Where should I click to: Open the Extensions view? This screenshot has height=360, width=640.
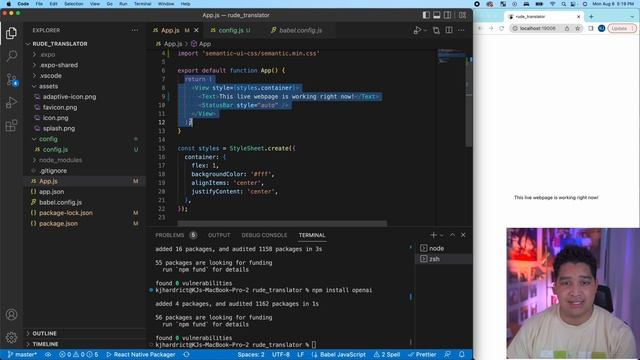pyautogui.click(x=11, y=125)
